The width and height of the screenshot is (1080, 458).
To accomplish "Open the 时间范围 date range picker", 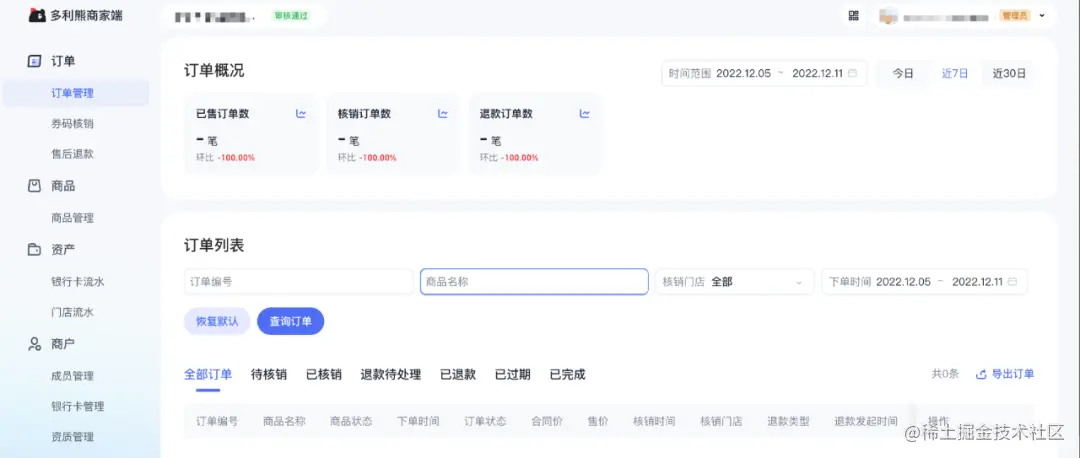I will point(765,73).
